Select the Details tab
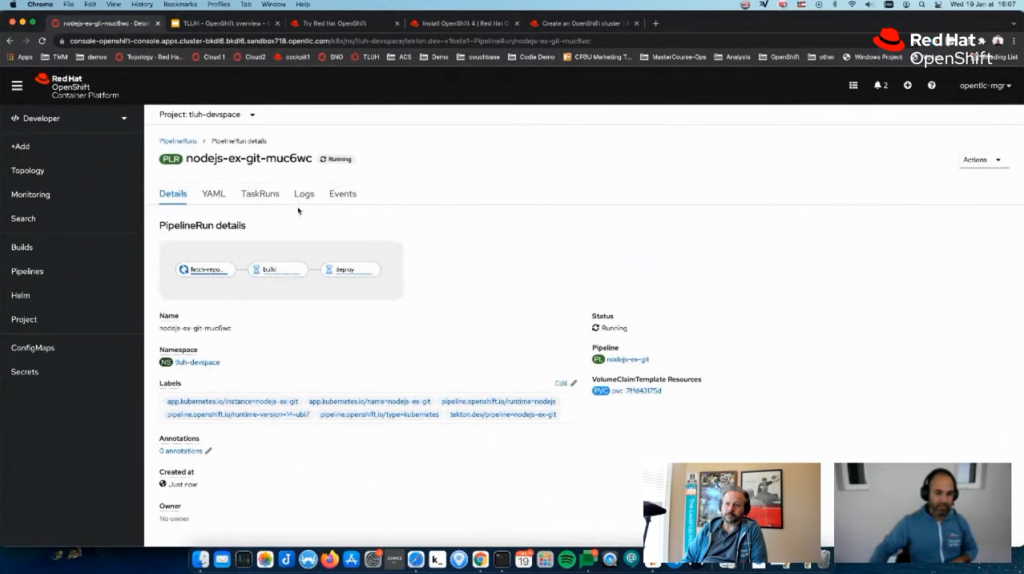This screenshot has height=574, width=1024. point(173,194)
